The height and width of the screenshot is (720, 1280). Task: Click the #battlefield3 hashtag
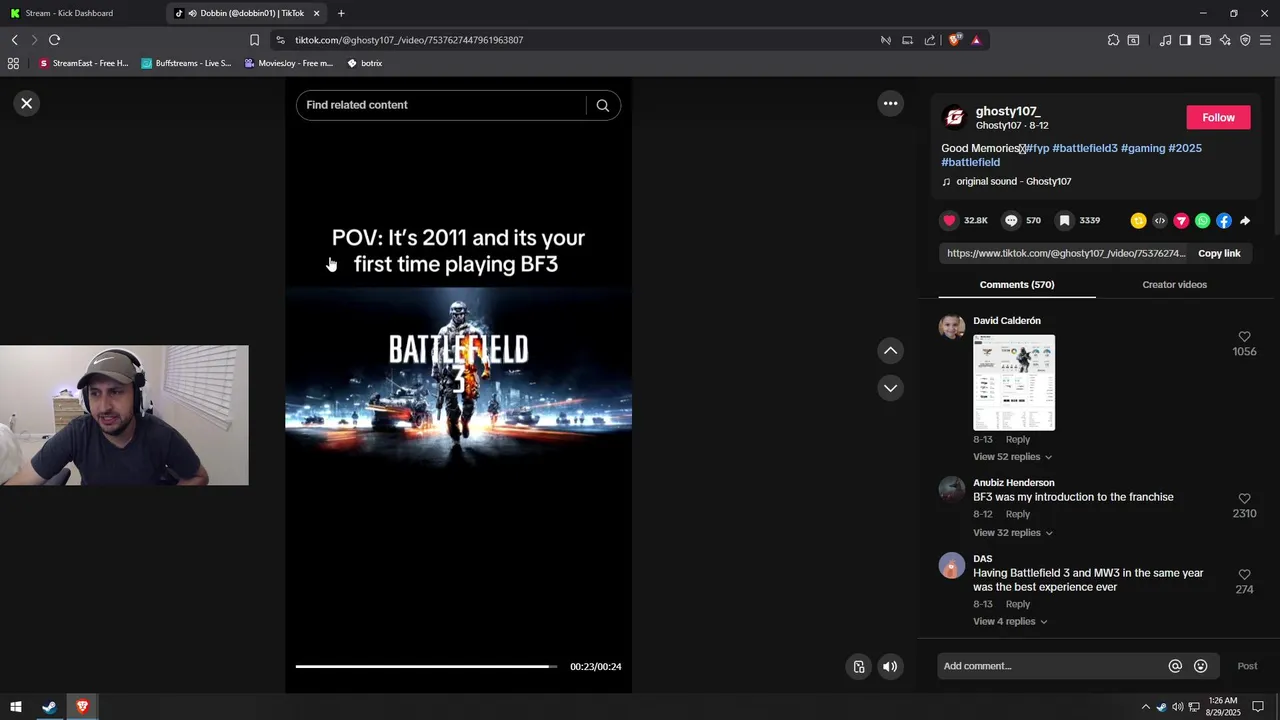1085,148
